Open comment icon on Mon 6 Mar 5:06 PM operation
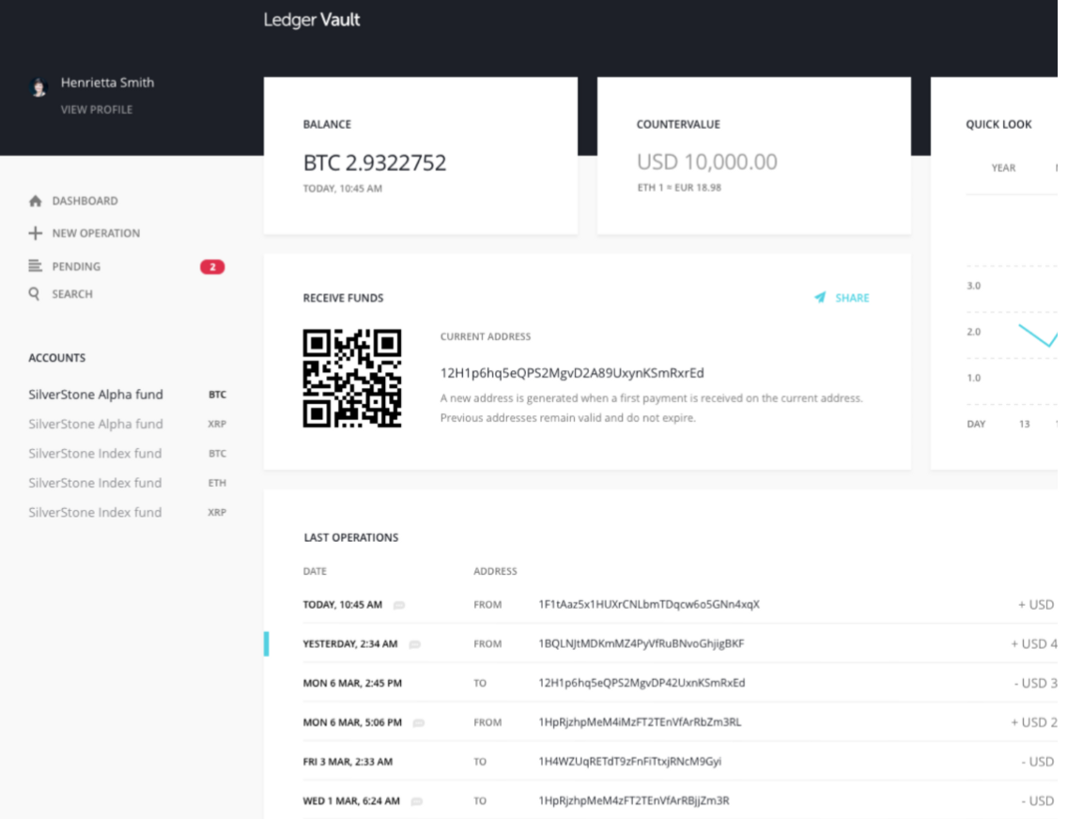The height and width of the screenshot is (819, 1067). (418, 723)
